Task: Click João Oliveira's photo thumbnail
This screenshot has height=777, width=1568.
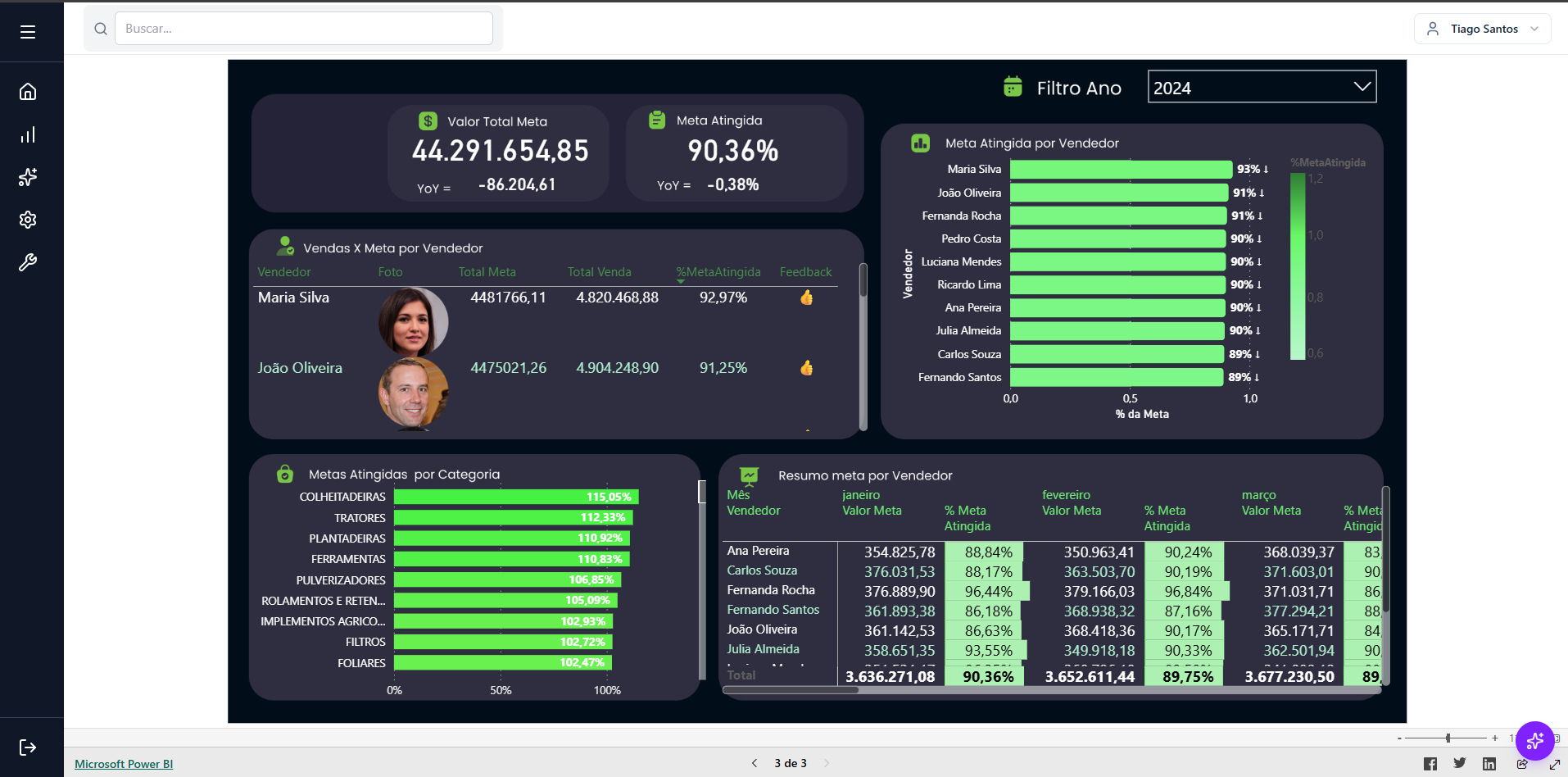Action: [x=413, y=393]
